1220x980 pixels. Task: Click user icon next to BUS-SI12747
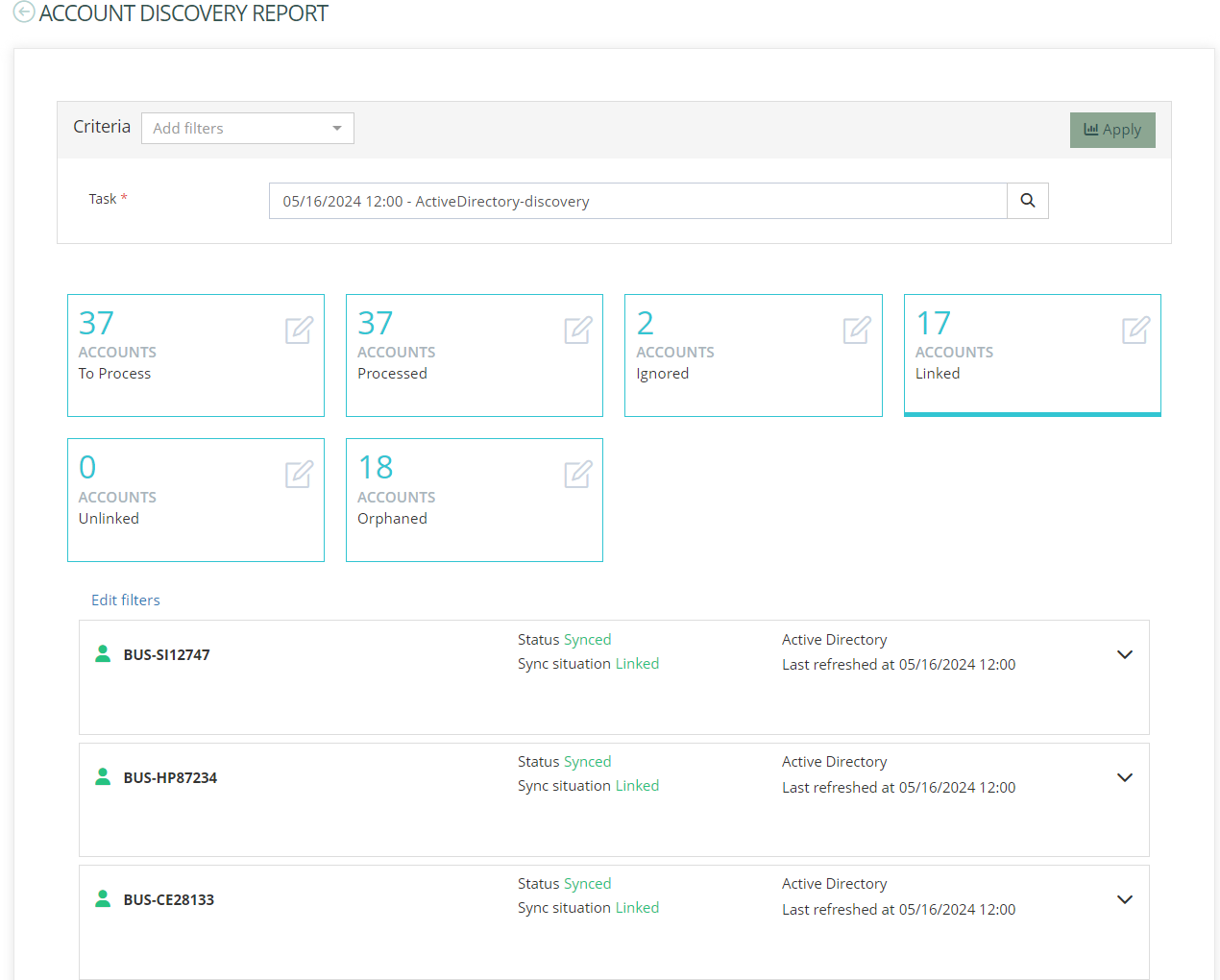tap(103, 654)
